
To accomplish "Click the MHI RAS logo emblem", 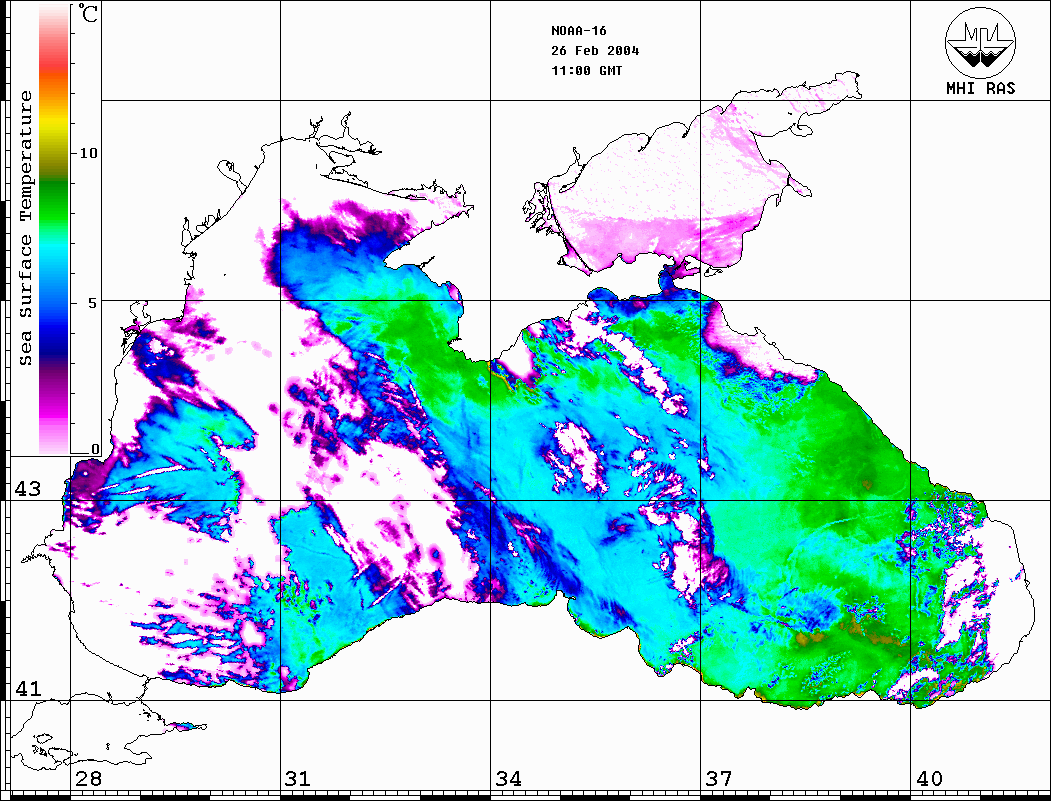I will click(980, 42).
